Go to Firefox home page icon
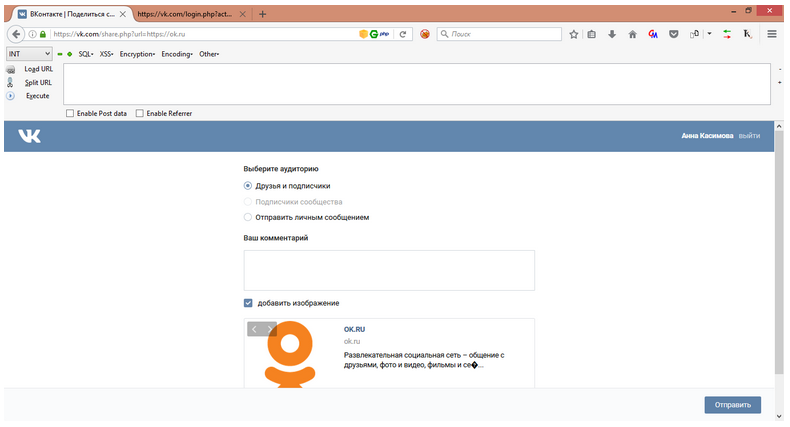The width and height of the screenshot is (790, 427). pyautogui.click(x=632, y=34)
